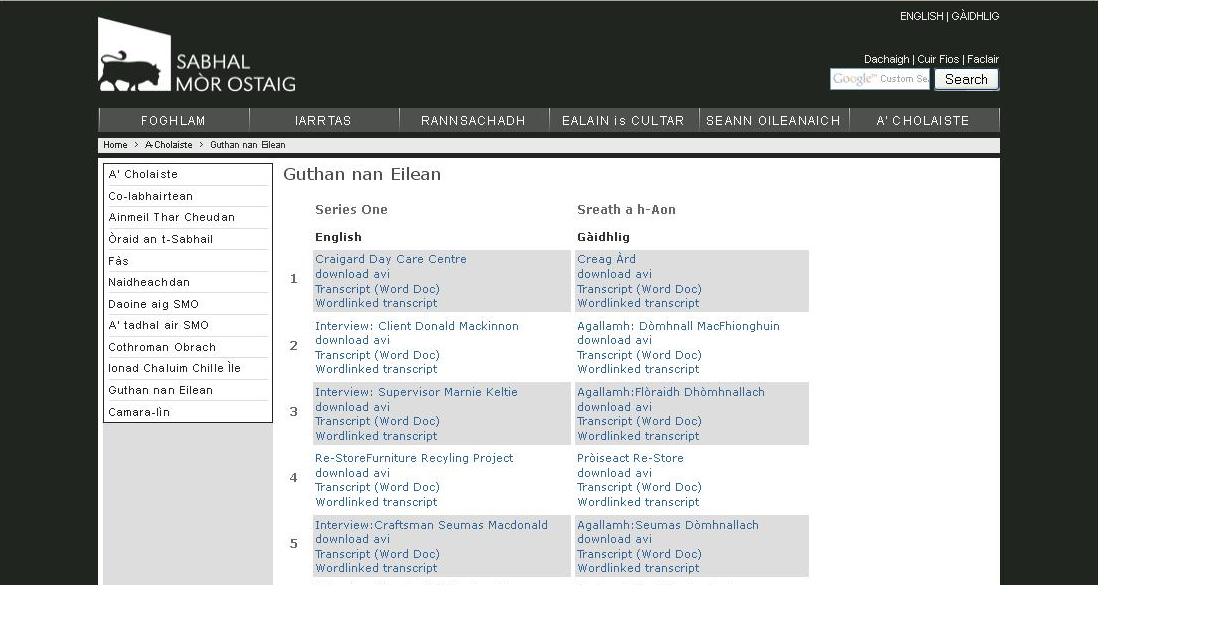Open the Pròiseact Re-Store link
The width and height of the screenshot is (1213, 642).
[x=630, y=458]
